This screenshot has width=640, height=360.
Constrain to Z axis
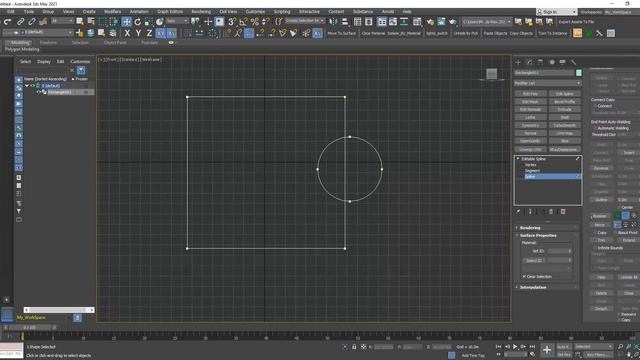point(149,33)
